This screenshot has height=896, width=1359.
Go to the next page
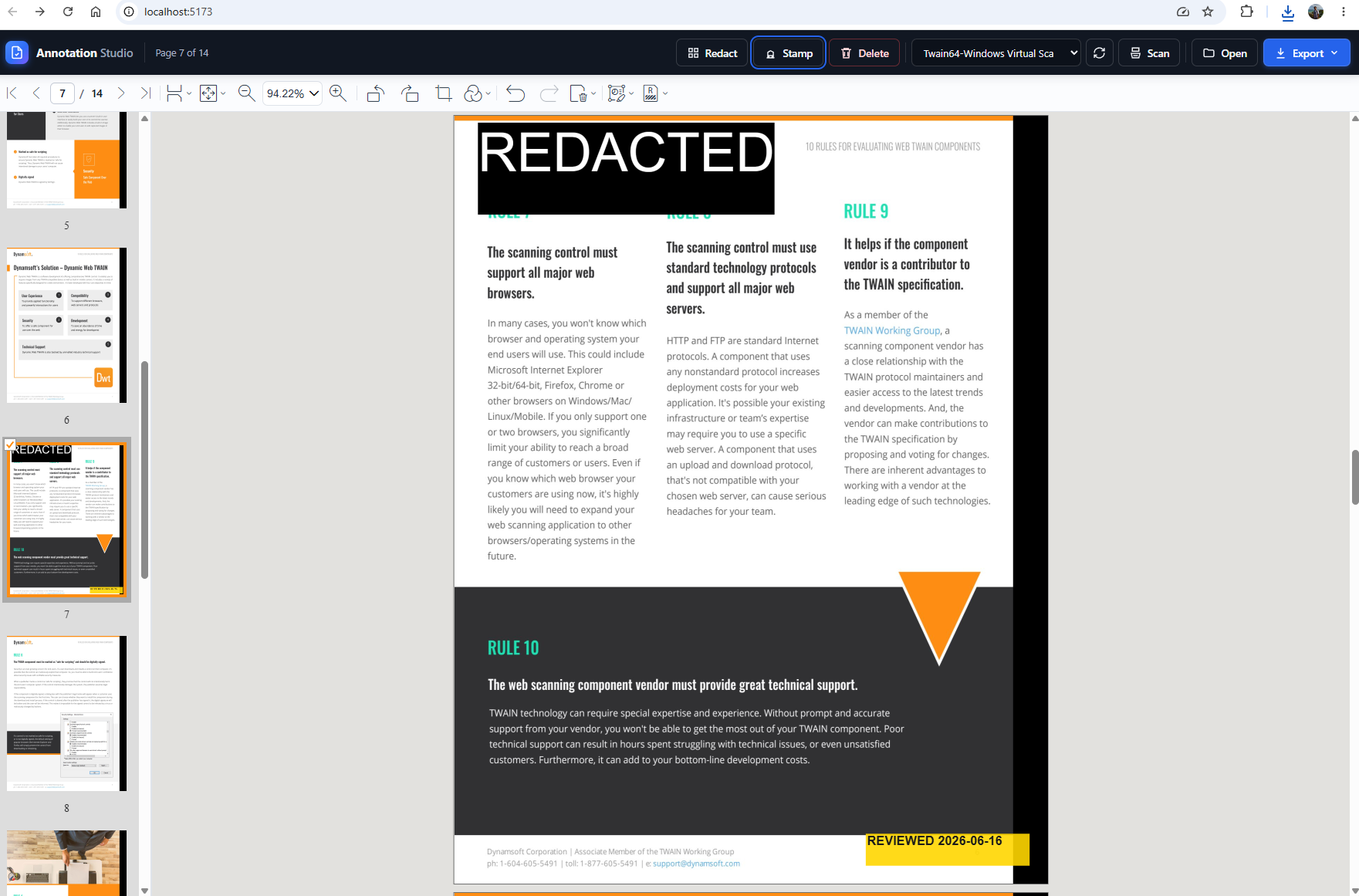121,93
